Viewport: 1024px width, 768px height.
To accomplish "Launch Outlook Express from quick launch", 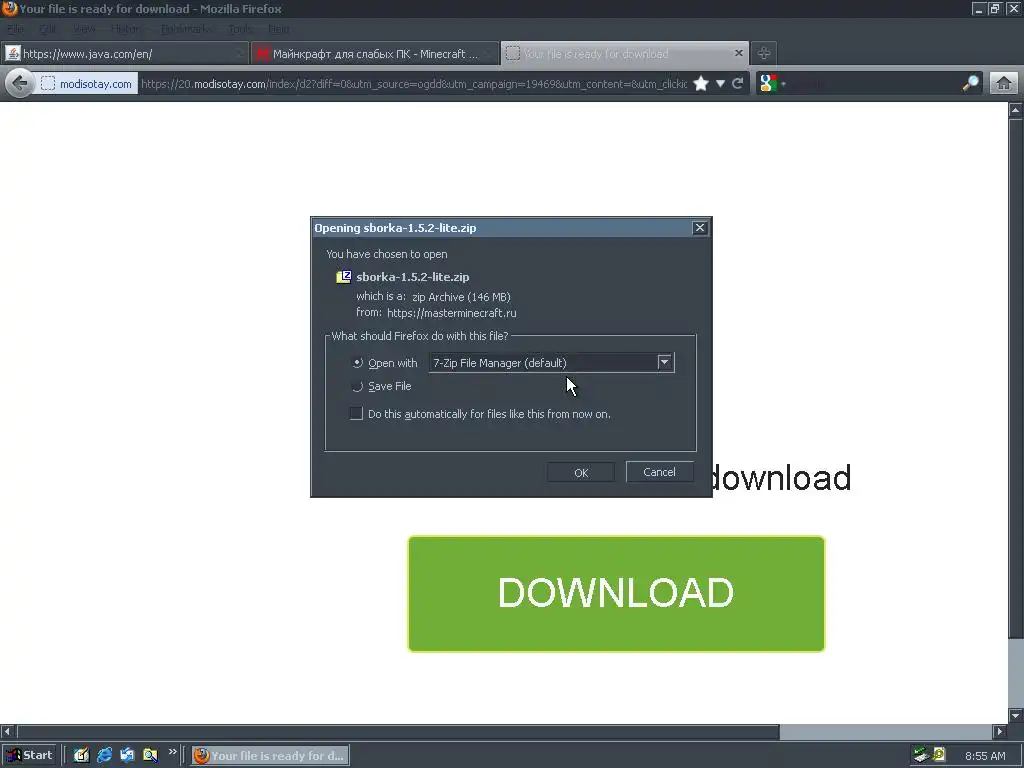I will tap(127, 755).
